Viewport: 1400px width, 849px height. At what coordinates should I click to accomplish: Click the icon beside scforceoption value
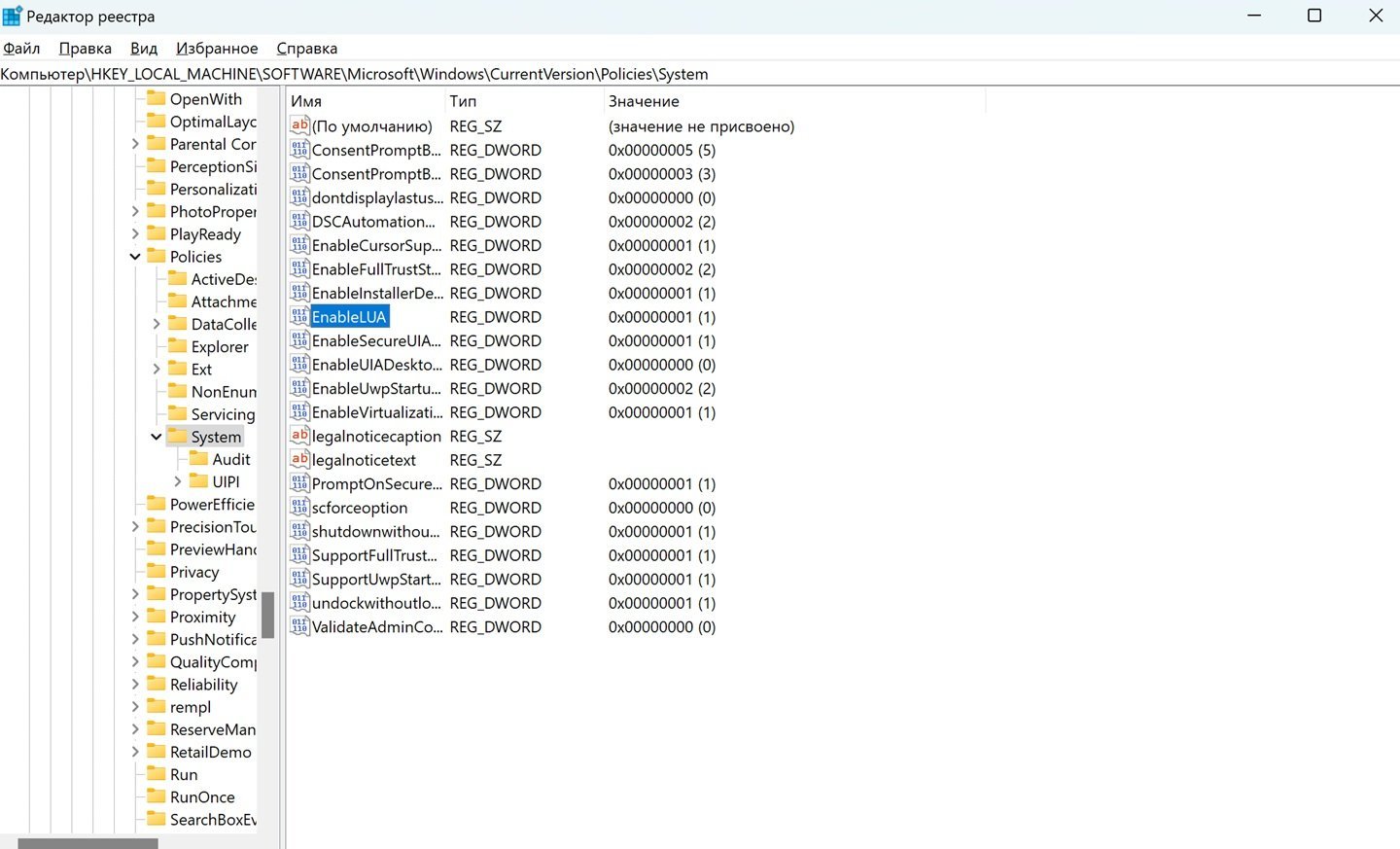click(x=299, y=508)
